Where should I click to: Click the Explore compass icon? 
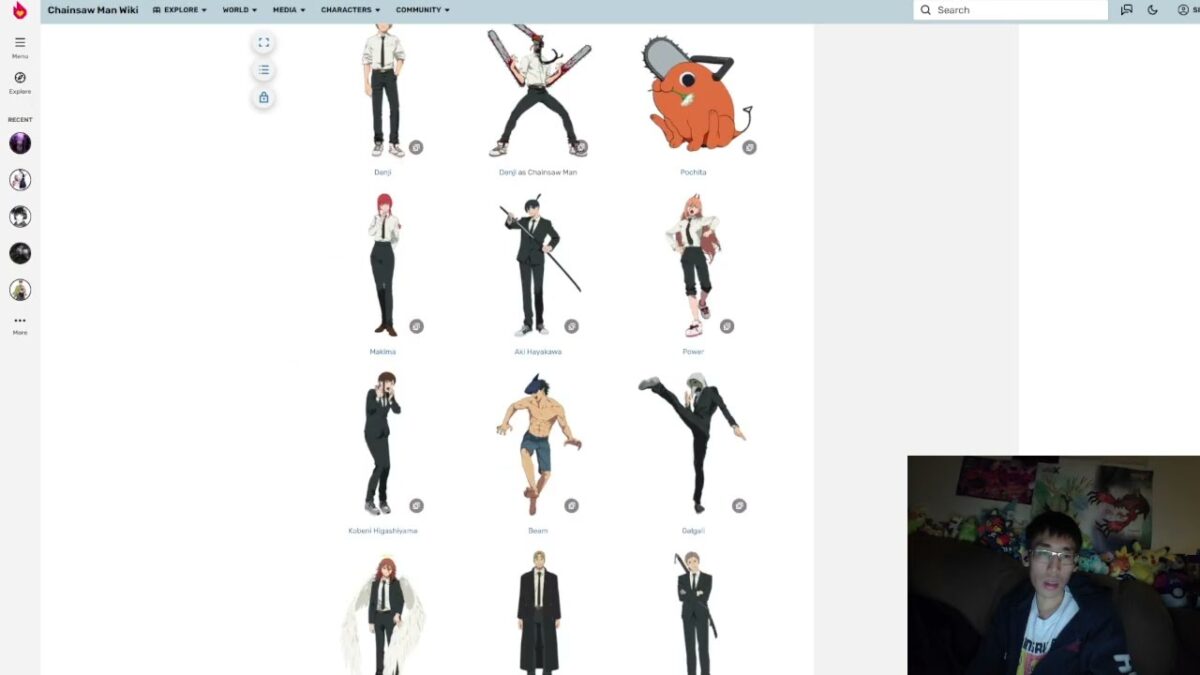point(20,78)
